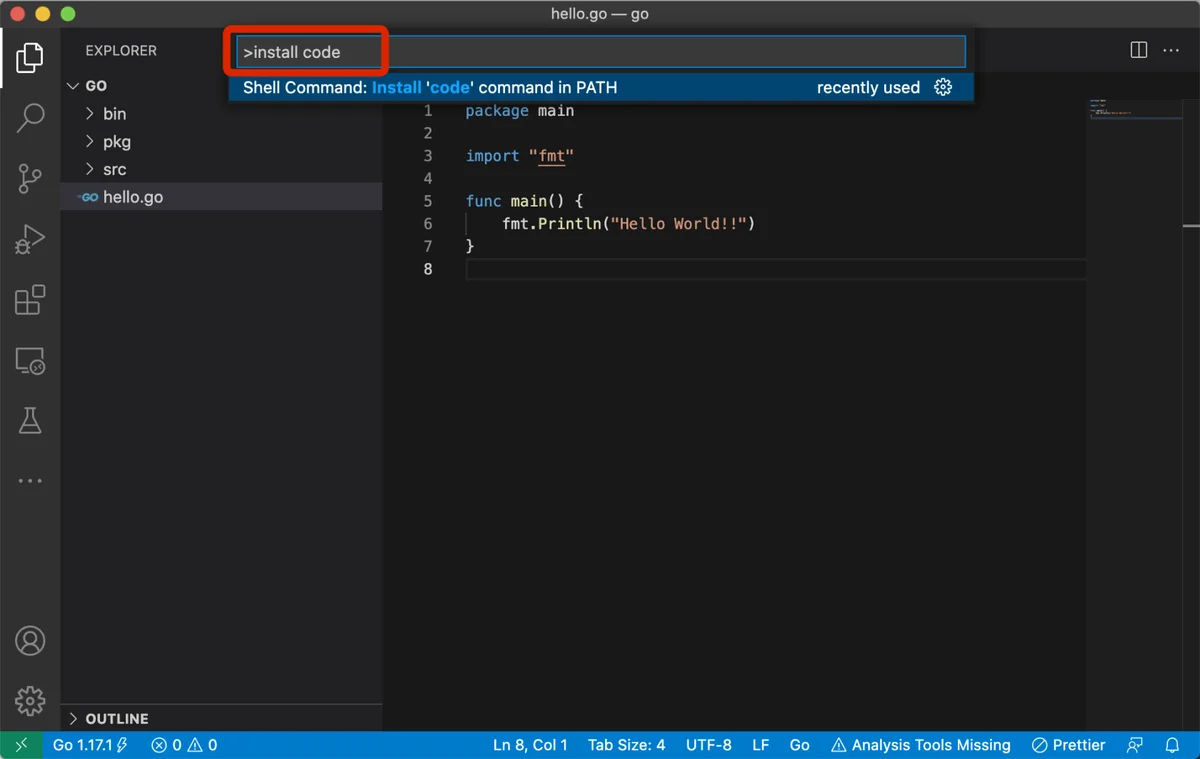Open the Testing flask icon

(x=30, y=421)
